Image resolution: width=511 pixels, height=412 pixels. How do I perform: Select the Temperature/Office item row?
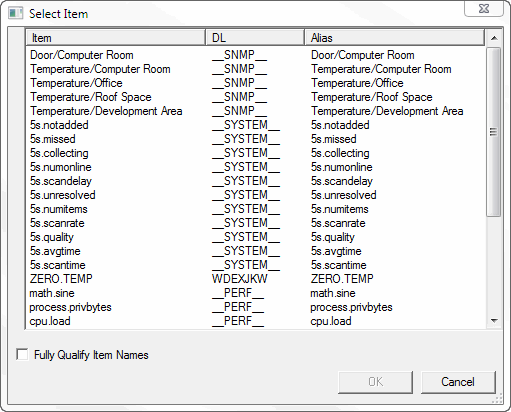255,83
